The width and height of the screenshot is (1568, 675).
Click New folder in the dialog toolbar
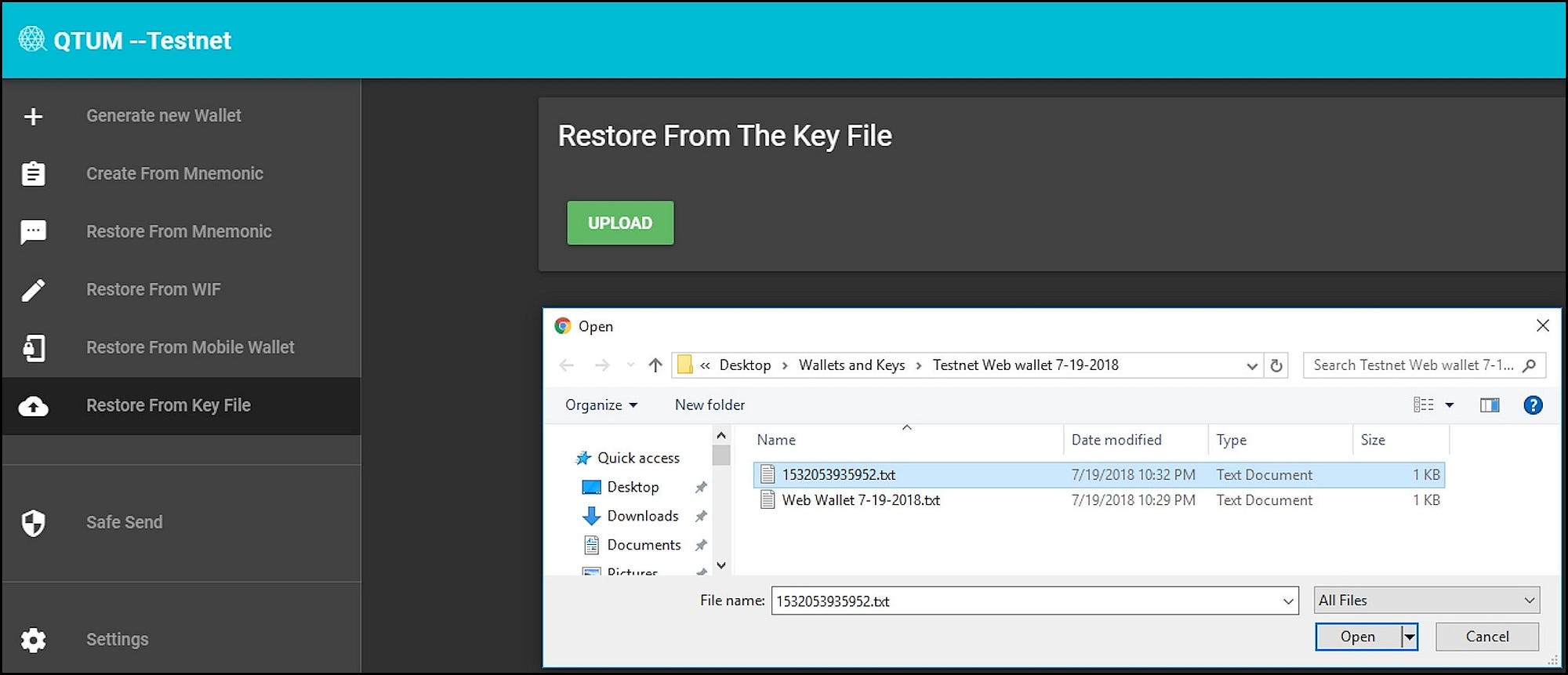[710, 405]
